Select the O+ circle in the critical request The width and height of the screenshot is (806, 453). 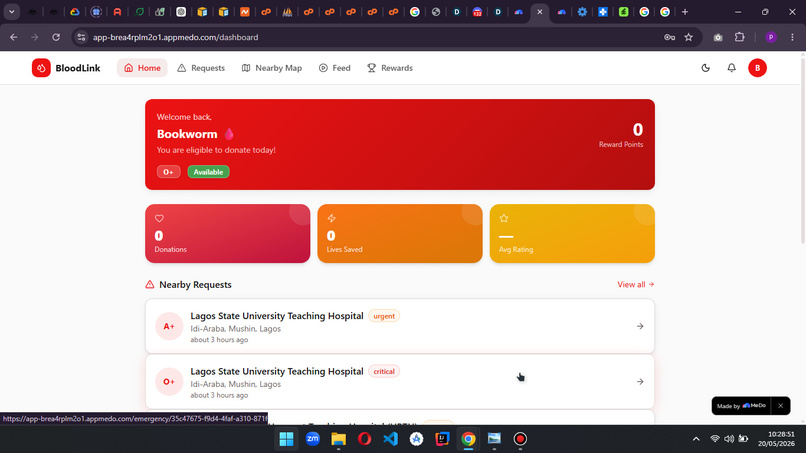[x=169, y=382]
